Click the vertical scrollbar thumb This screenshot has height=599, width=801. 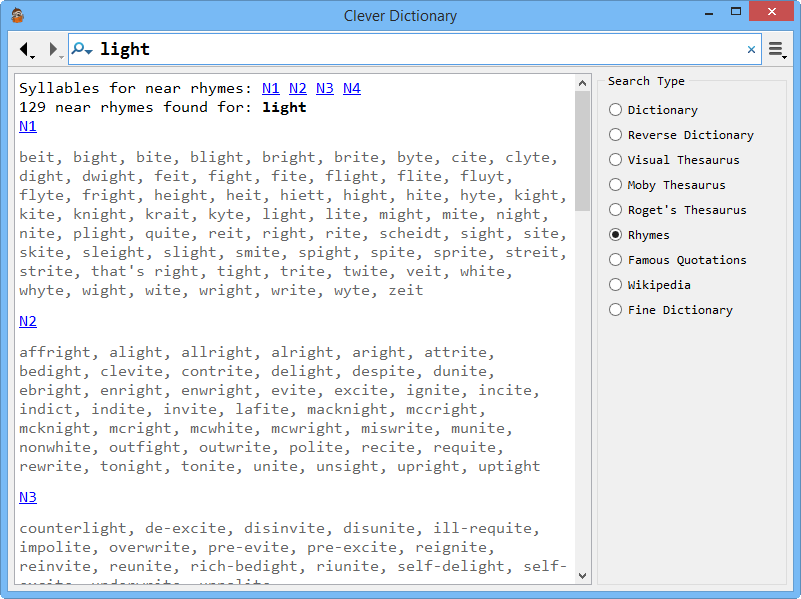point(582,151)
